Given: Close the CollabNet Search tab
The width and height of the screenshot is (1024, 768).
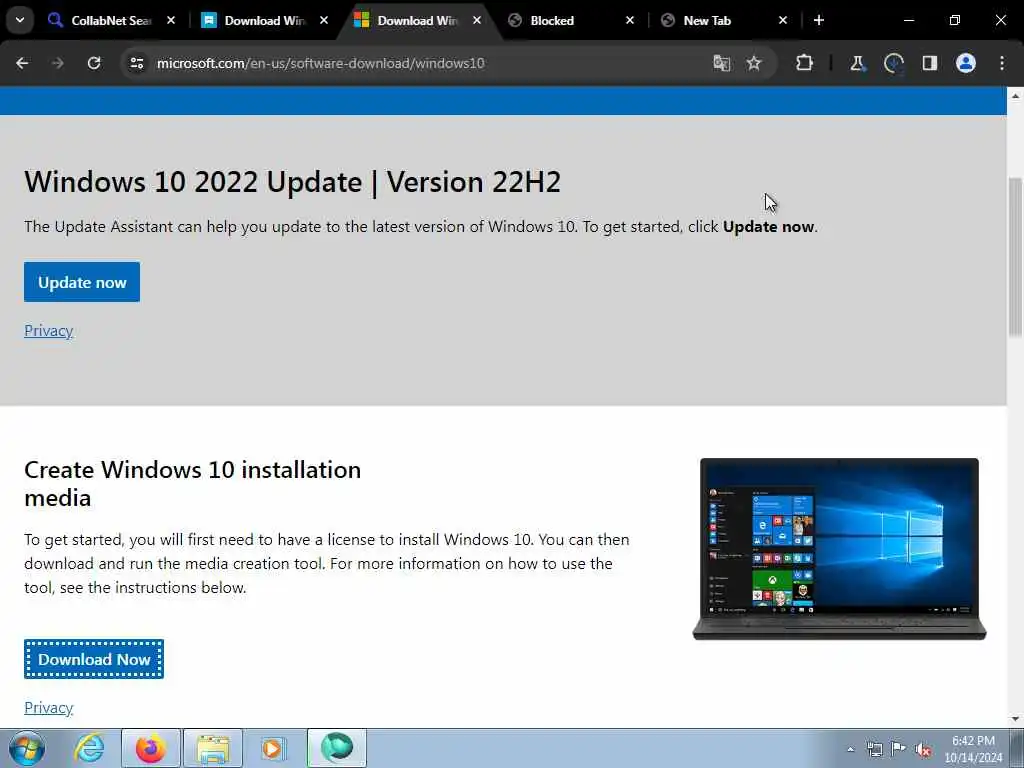Looking at the screenshot, I should coord(171,20).
